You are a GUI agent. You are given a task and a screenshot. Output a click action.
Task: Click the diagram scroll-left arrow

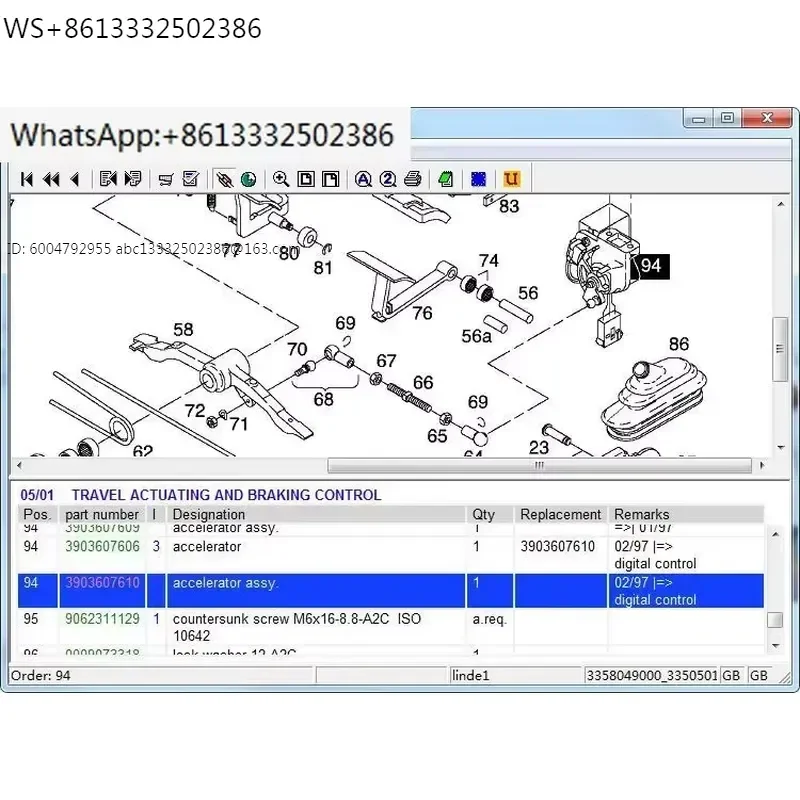point(19,465)
